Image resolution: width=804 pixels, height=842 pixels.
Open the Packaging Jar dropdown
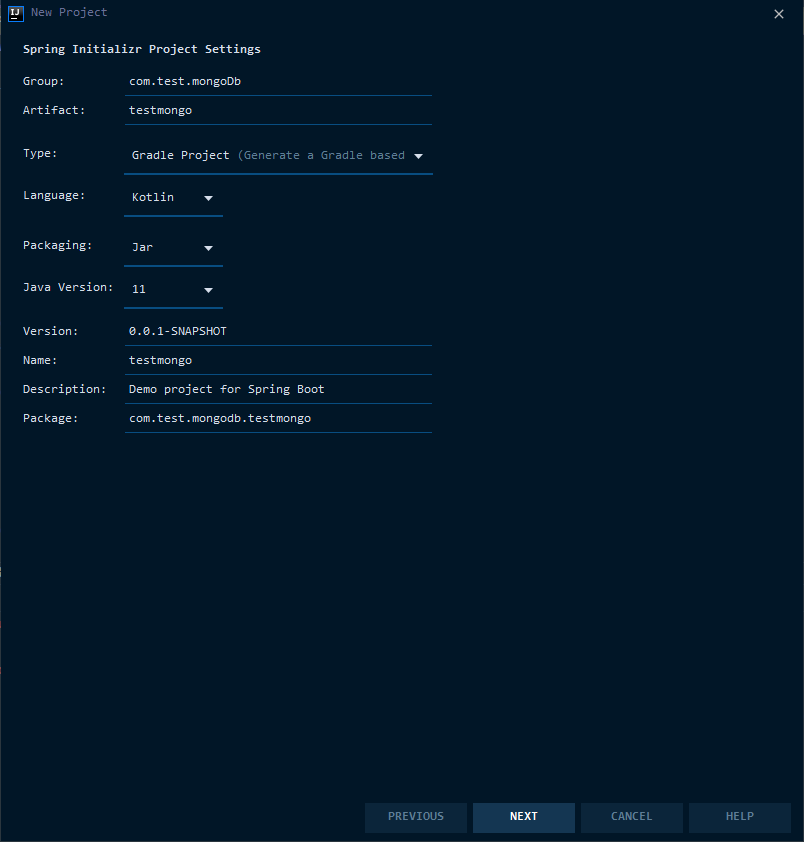(208, 248)
